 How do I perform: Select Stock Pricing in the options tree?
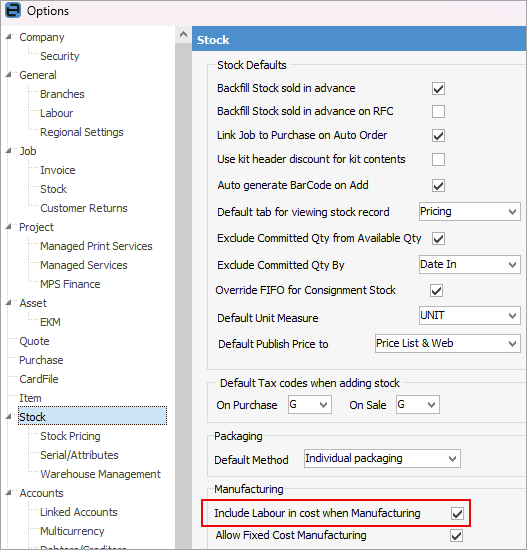tap(70, 436)
